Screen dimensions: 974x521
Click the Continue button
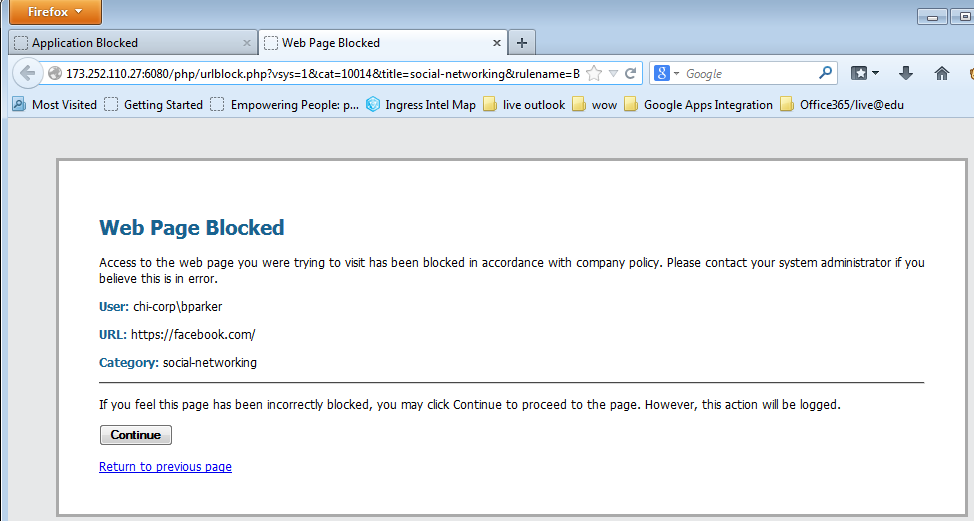click(135, 435)
